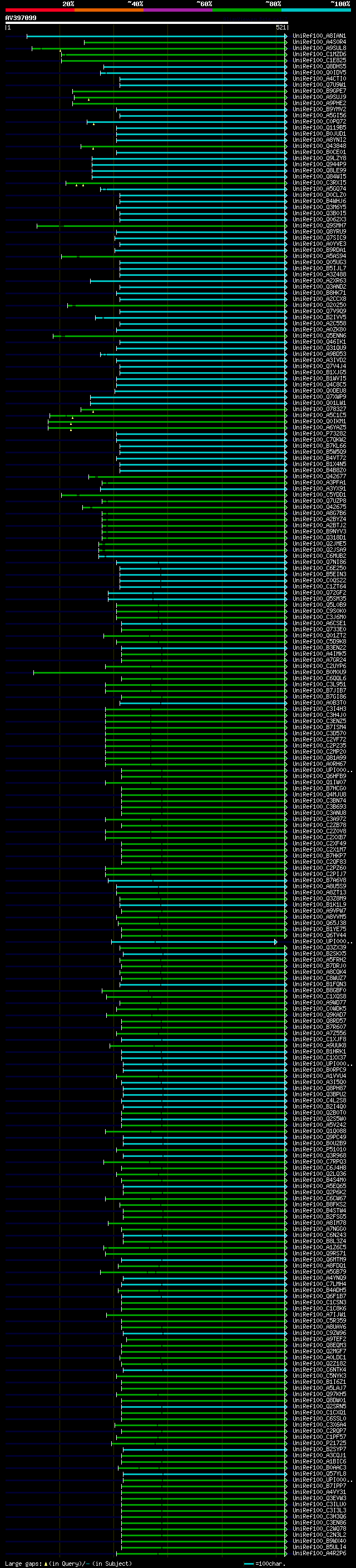This screenshot has width=356, height=1568.
Task: Select the UniRef100_Q7U9W1 label
Action: point(319,85)
